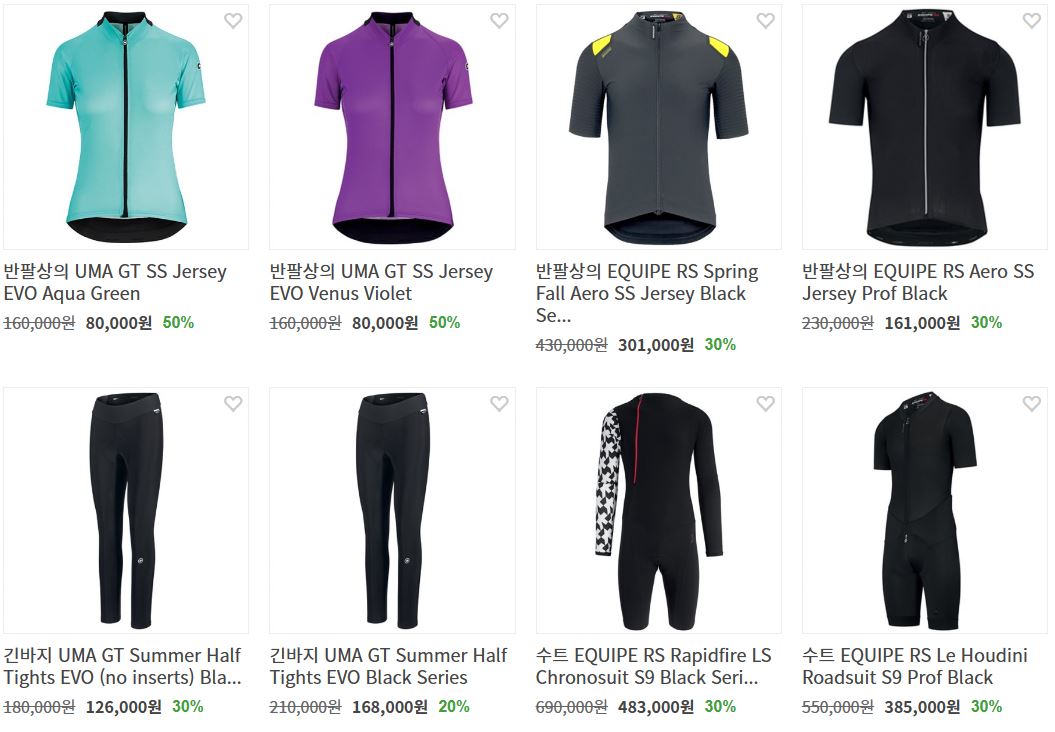Click 483,000원 price on Rapidfire Chronosuit

pyautogui.click(x=656, y=707)
